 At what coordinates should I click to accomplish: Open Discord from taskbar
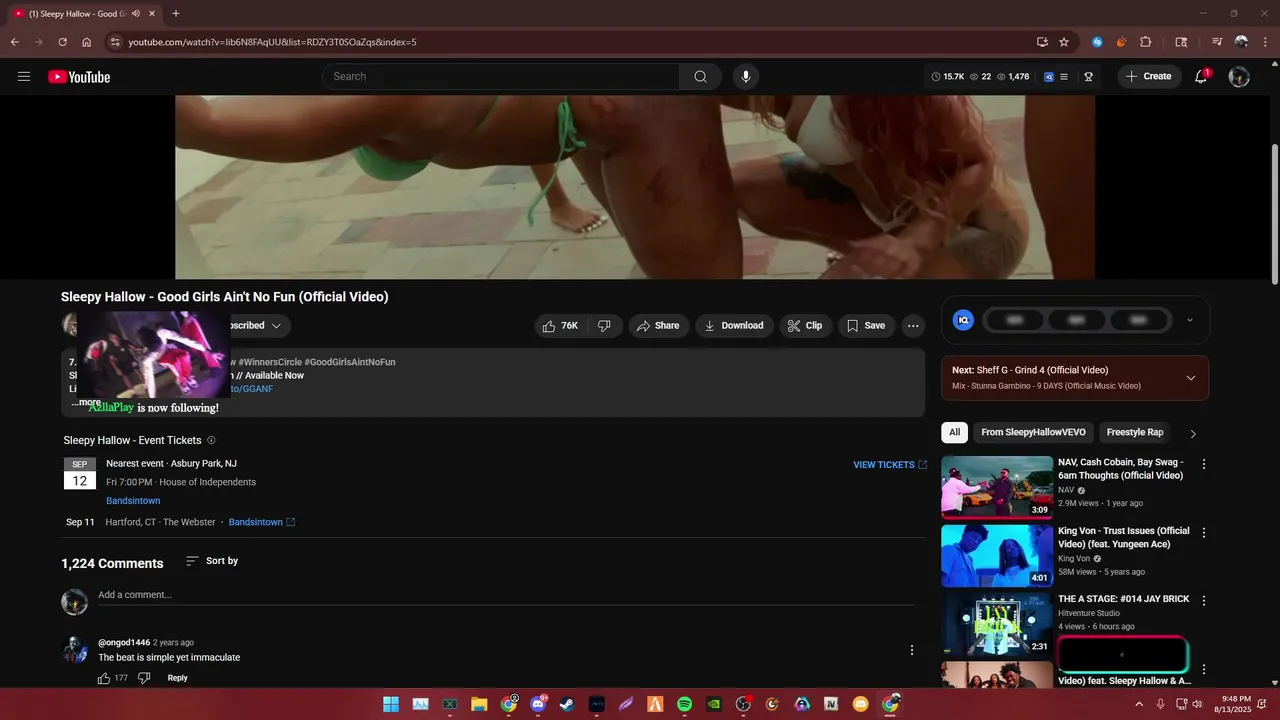click(x=538, y=704)
